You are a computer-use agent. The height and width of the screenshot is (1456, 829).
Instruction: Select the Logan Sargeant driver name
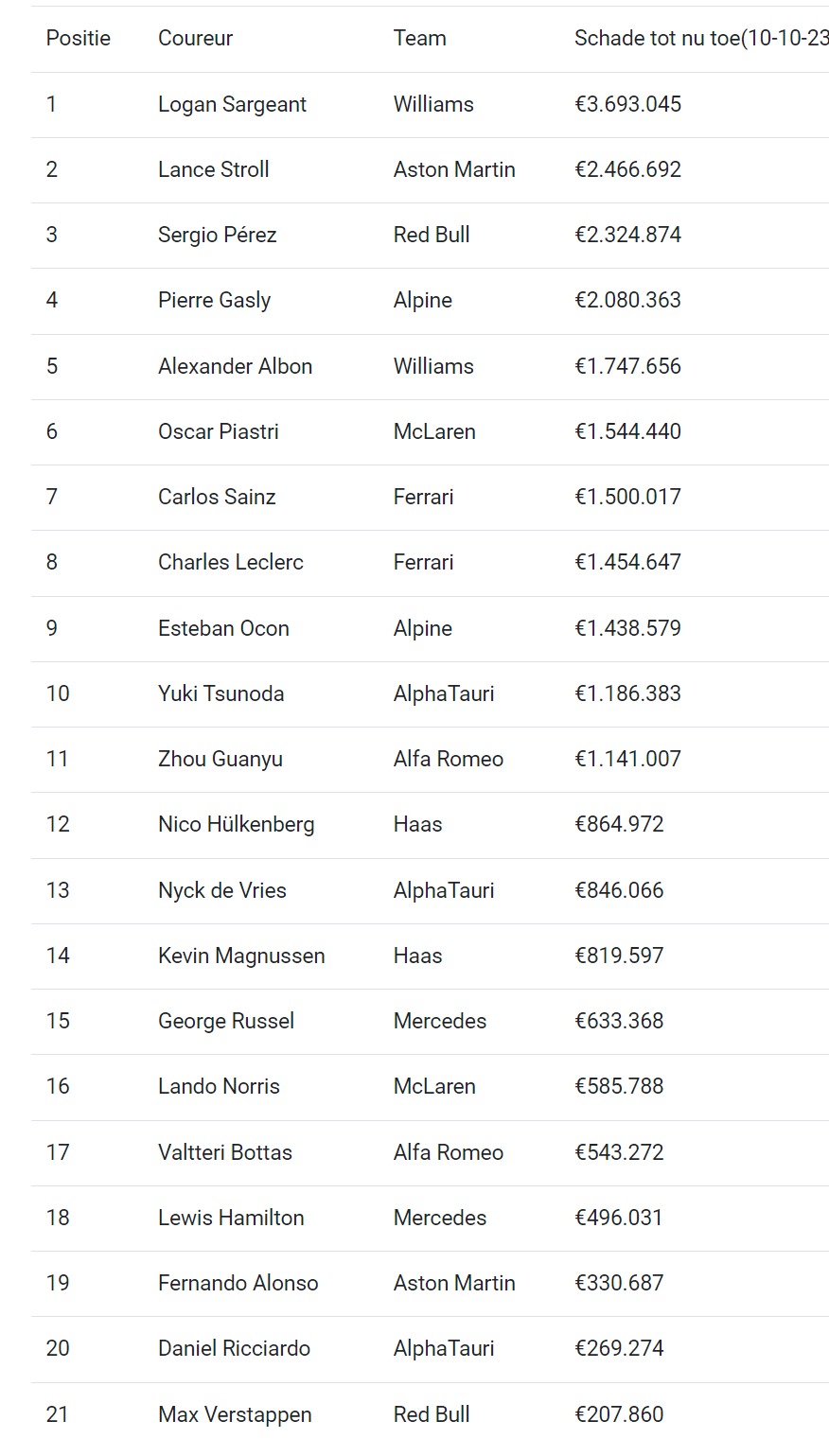point(232,104)
